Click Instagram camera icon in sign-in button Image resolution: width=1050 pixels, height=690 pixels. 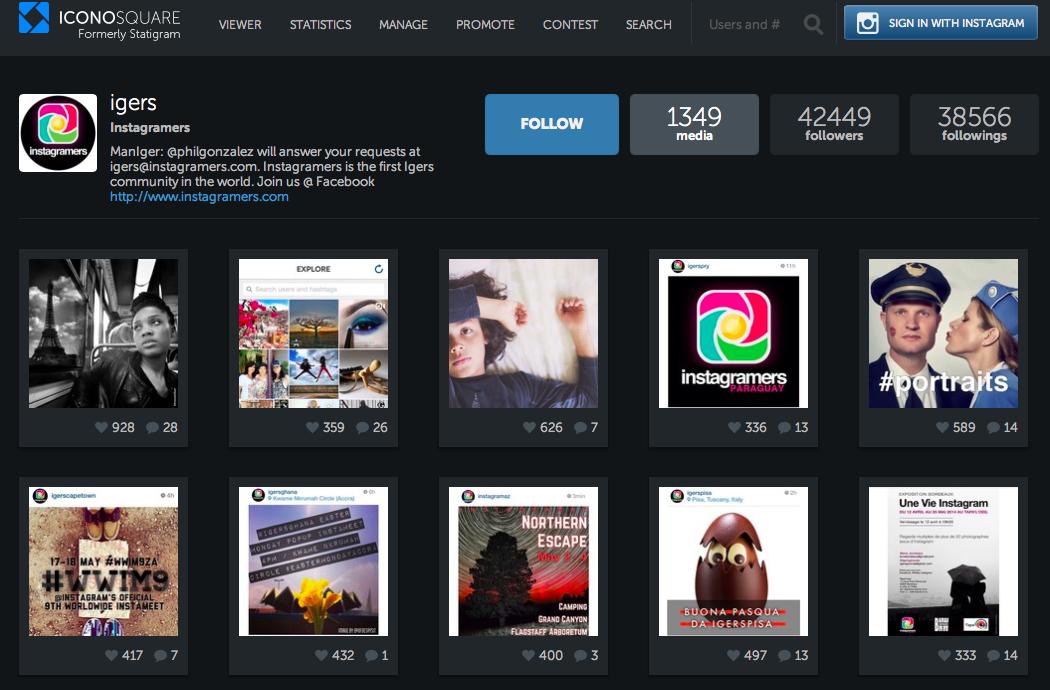coord(867,23)
